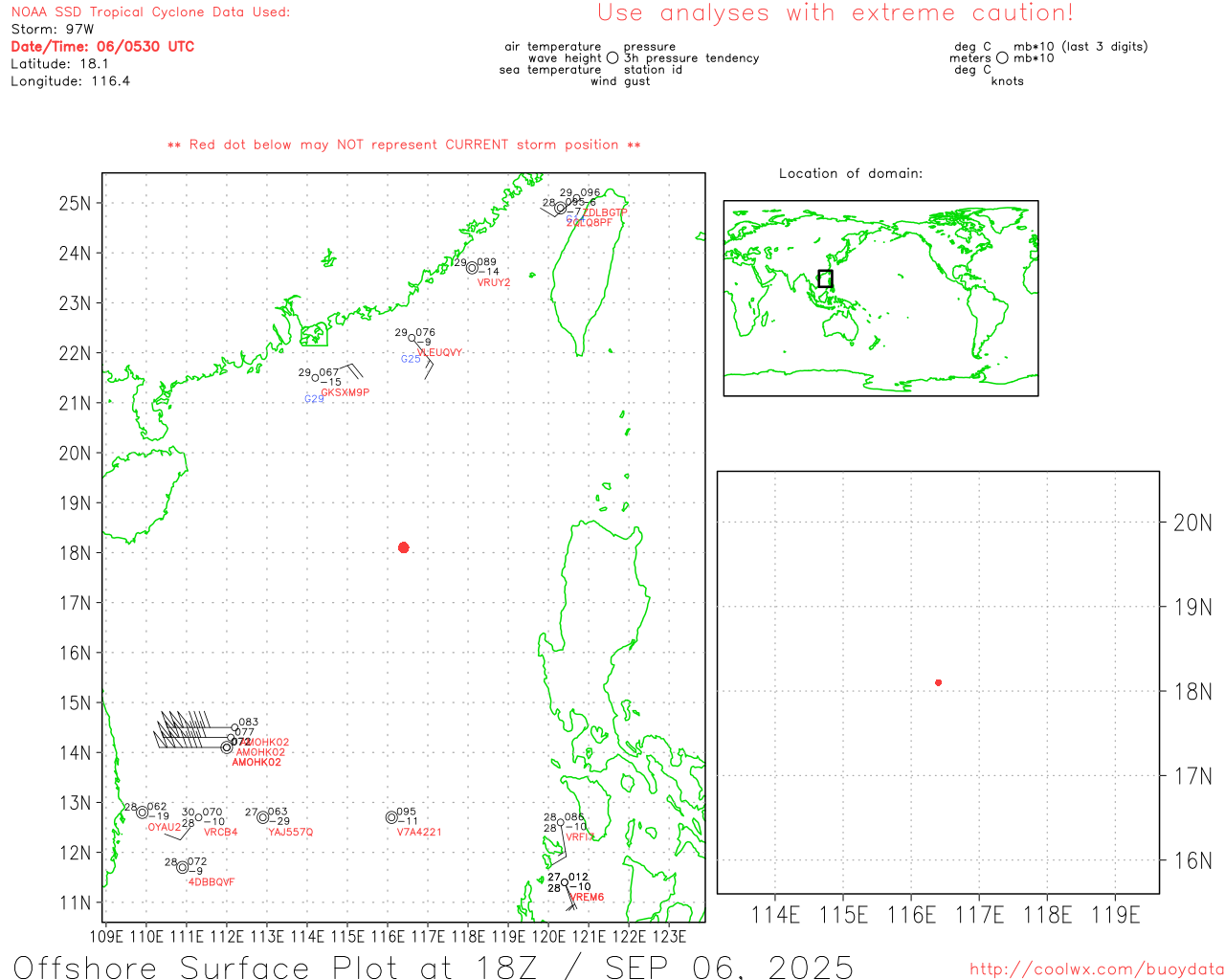Click 'NOAA SSD Tropical Cyclone Data Used:' header
This screenshot has width=1225, height=980.
pyautogui.click(x=150, y=12)
